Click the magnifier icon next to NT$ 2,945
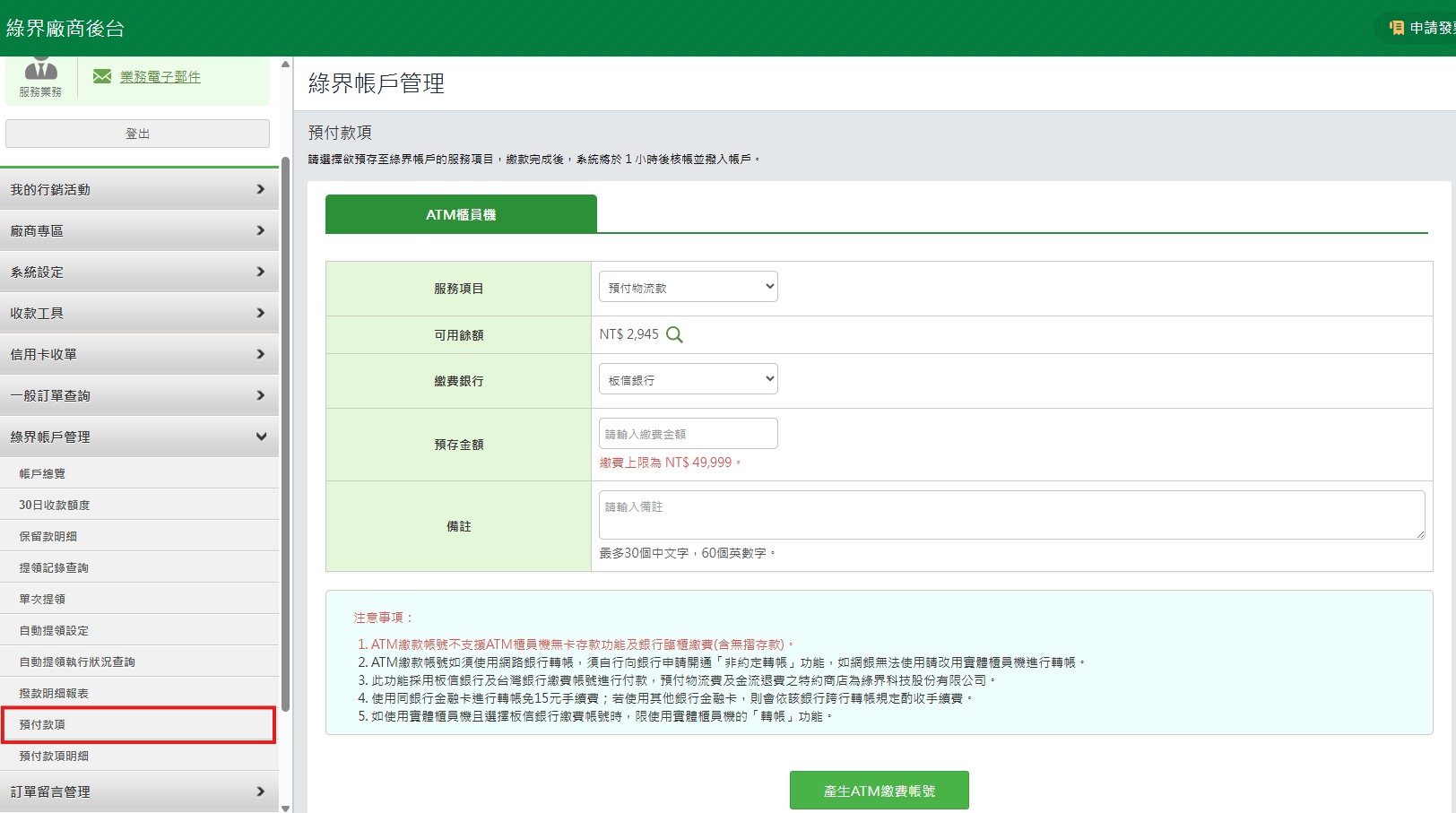 [674, 334]
